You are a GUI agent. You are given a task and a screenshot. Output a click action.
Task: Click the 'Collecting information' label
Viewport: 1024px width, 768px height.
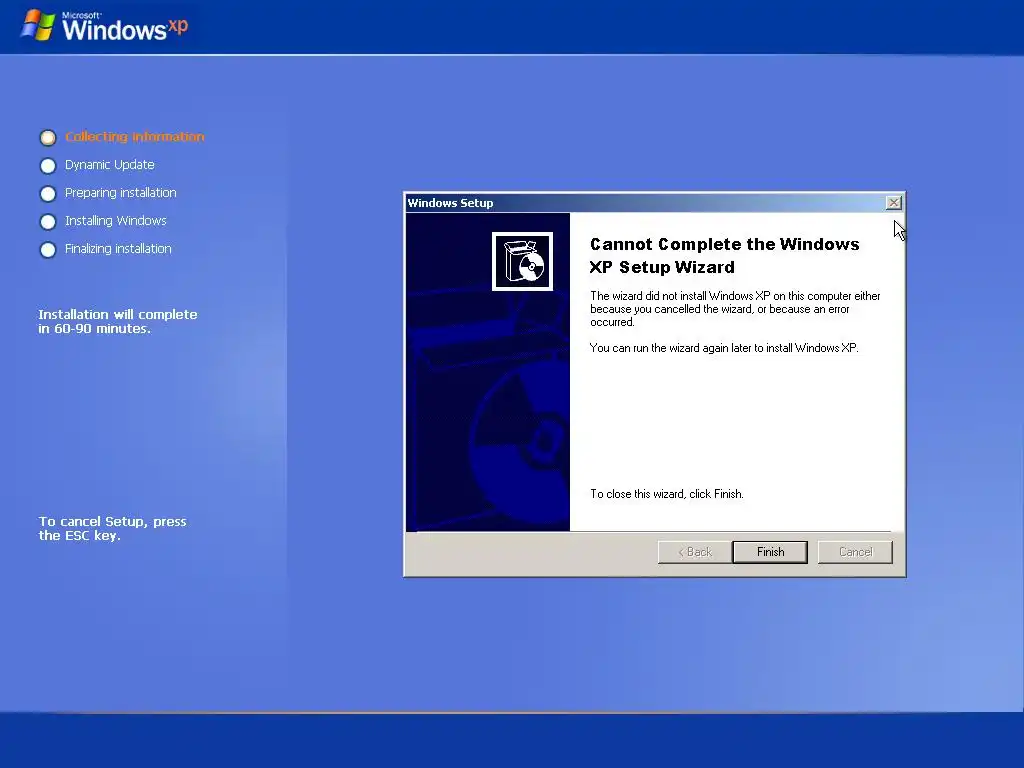pos(135,136)
